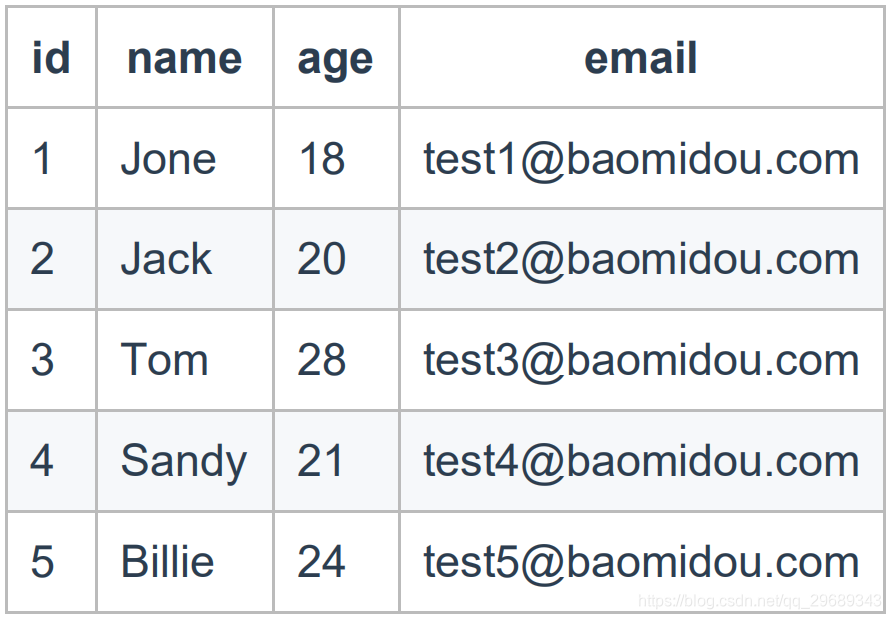Select the name cell Tom
The image size is (891, 619).
point(164,360)
